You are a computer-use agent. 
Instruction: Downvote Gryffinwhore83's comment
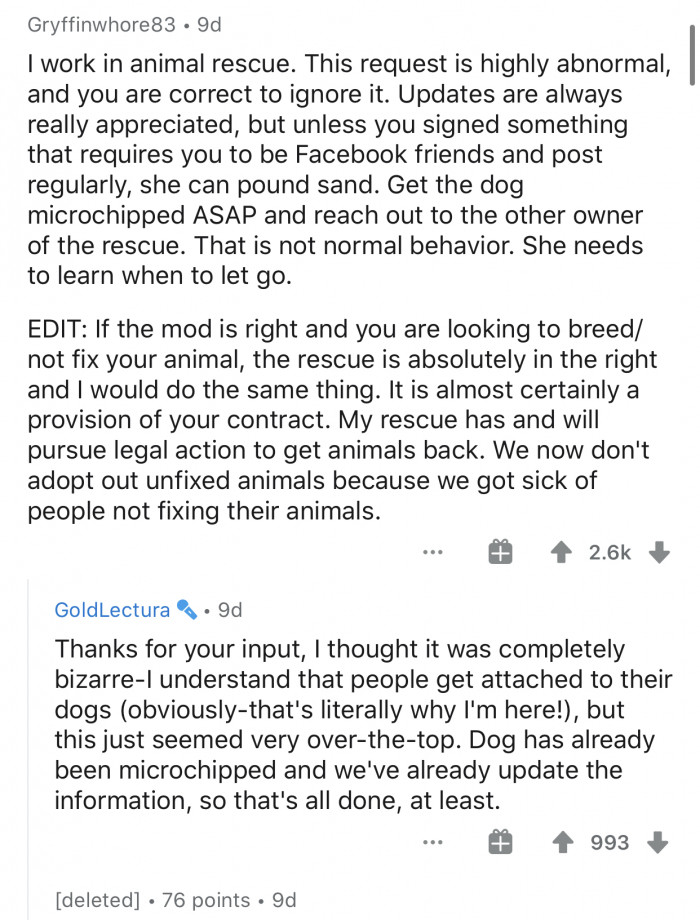658,552
